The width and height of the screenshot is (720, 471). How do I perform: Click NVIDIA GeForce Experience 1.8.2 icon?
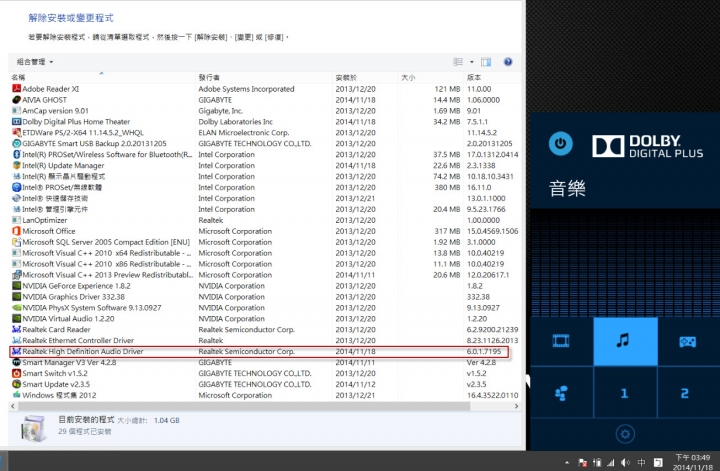[x=16, y=286]
